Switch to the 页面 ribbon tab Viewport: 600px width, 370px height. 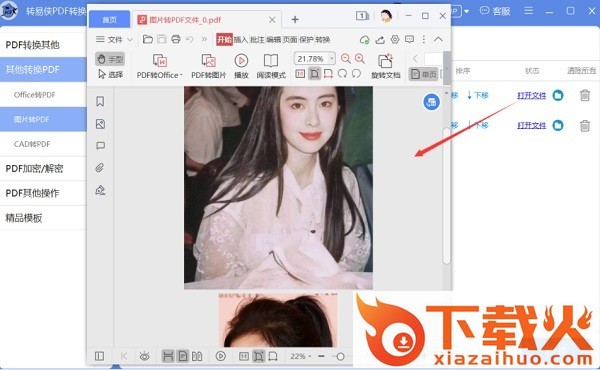tap(290, 39)
